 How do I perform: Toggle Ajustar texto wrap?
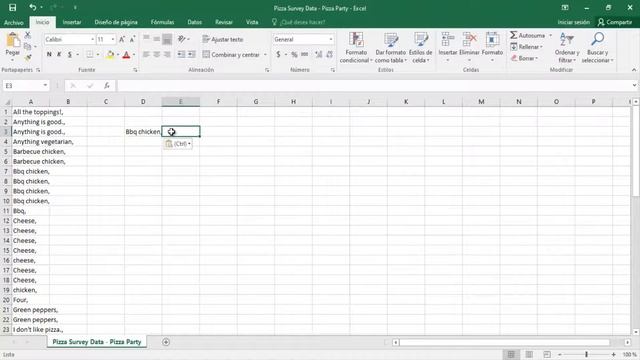pos(223,39)
